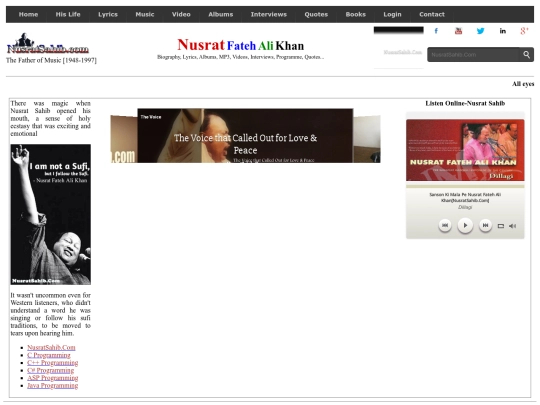Open the Google Plus social icon

coord(524,31)
